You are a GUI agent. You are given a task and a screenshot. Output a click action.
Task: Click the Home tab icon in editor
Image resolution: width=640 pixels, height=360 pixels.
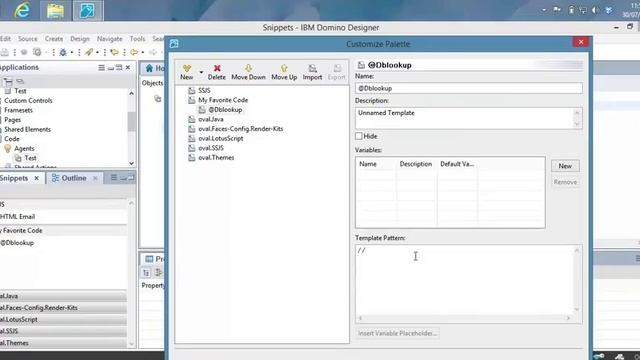(149, 68)
